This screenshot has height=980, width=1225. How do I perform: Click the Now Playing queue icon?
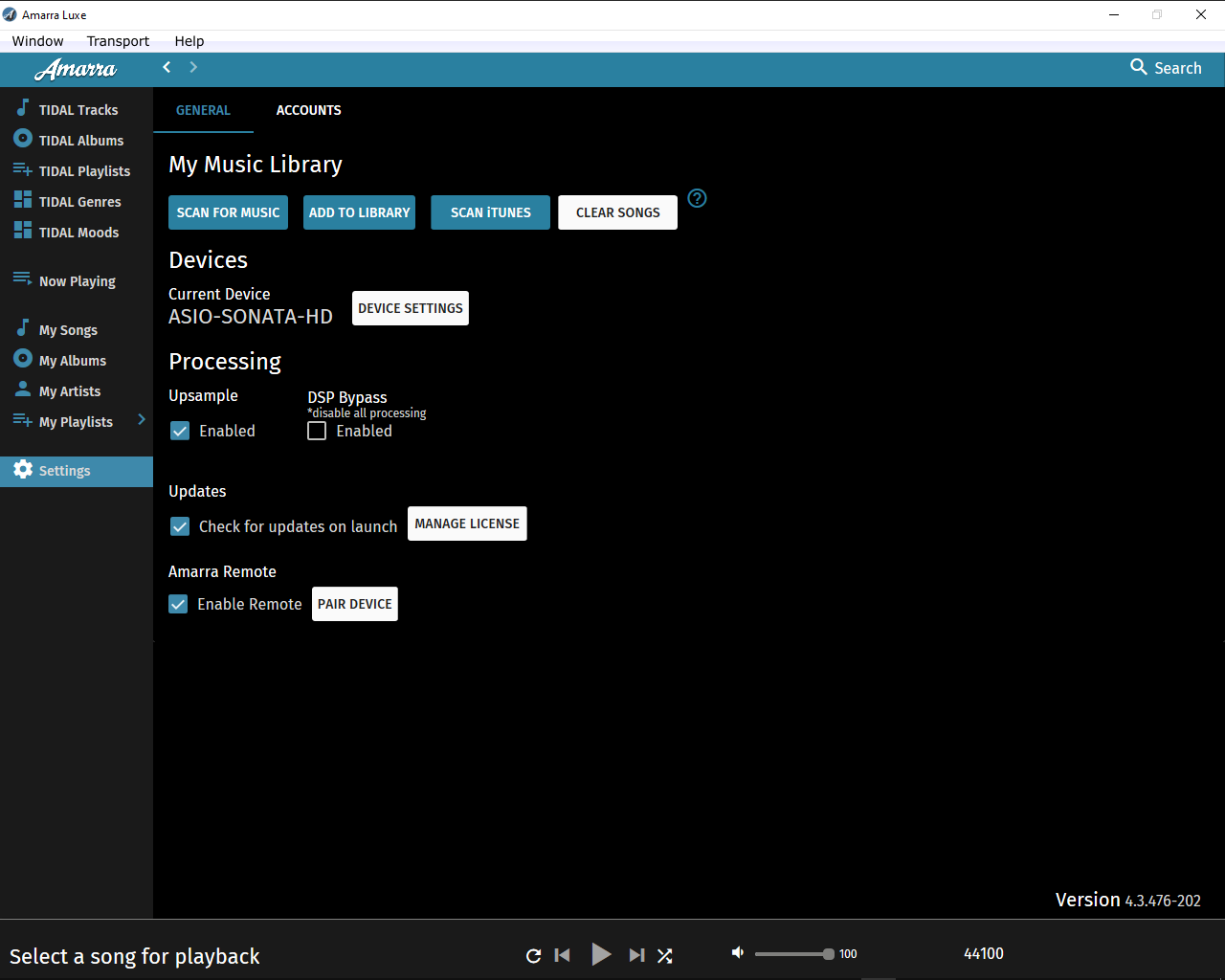tap(22, 278)
